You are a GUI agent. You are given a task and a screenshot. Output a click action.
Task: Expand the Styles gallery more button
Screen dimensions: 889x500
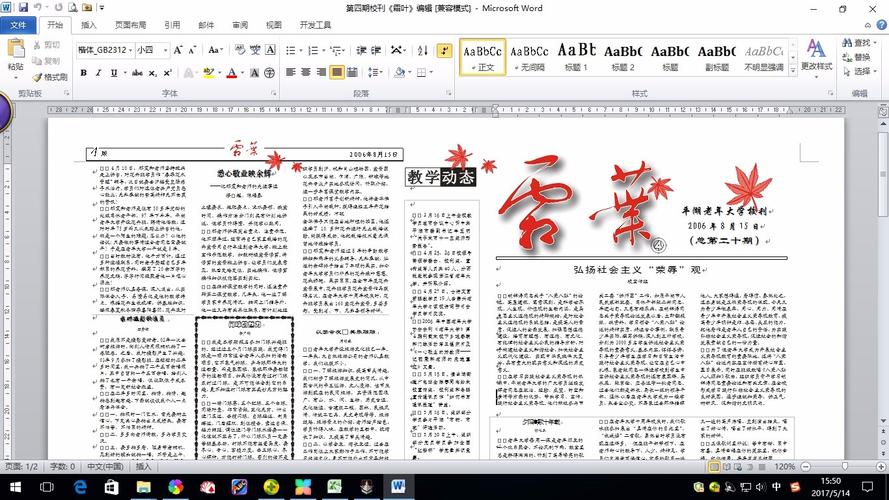[793, 70]
